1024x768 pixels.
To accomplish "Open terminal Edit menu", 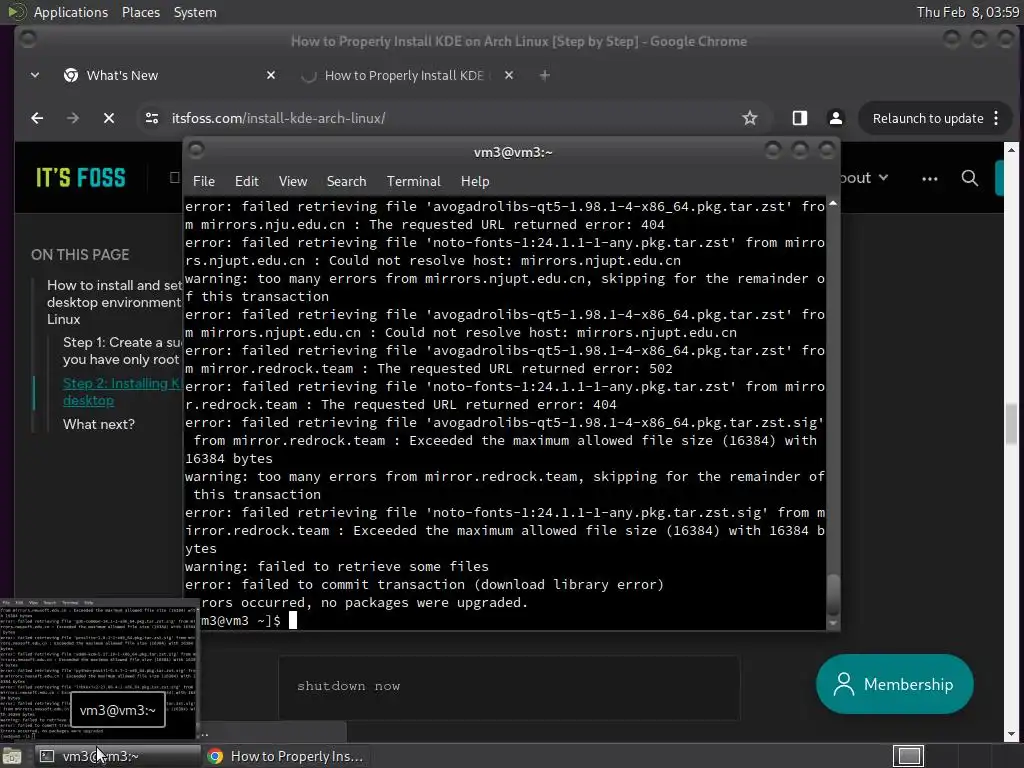I will [x=246, y=182].
